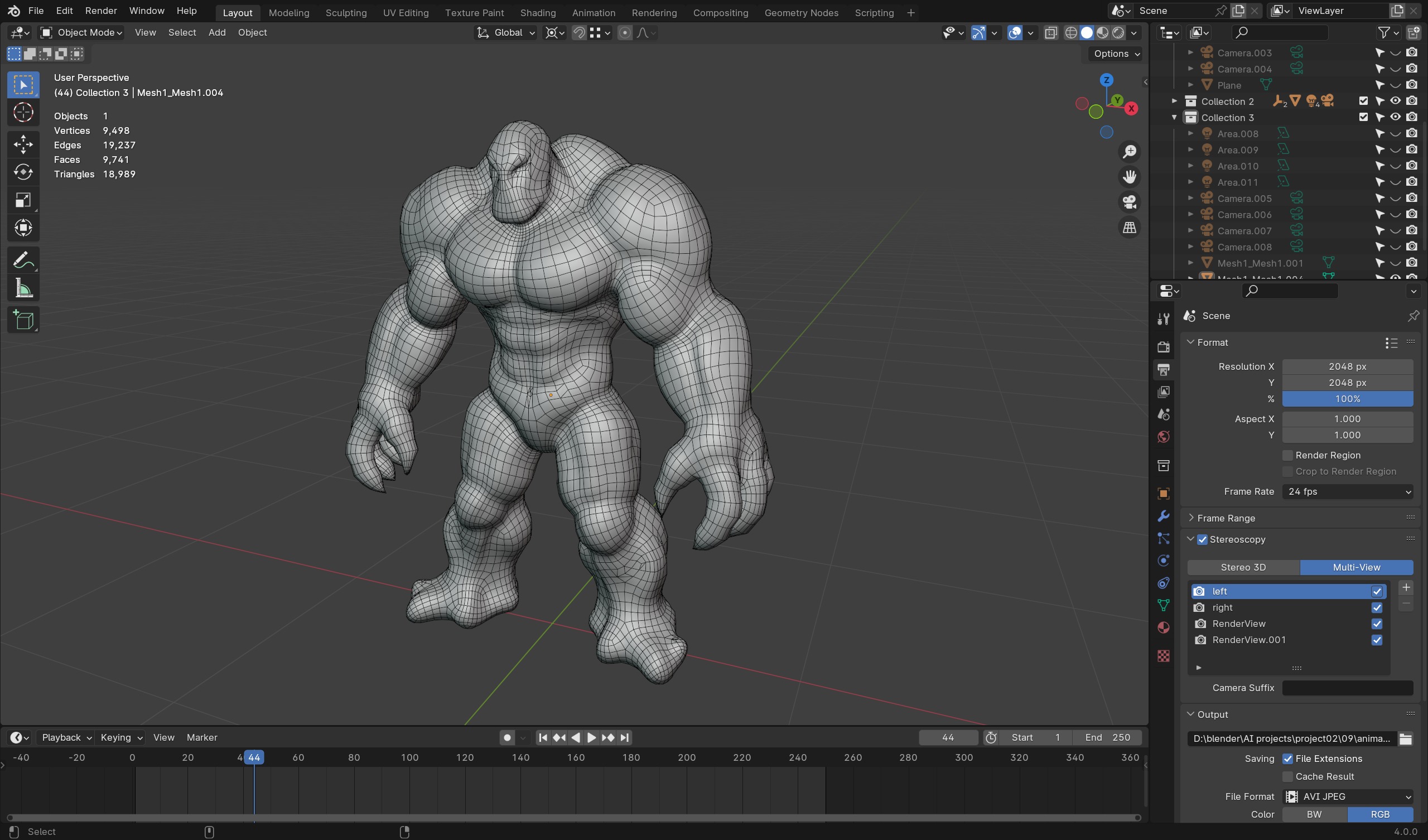The image size is (1428, 840).
Task: Add a new render view with plus
Action: point(1405,588)
